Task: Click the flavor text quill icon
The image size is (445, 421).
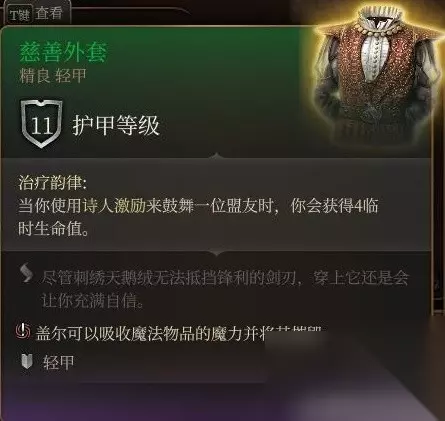Action: pos(27,273)
